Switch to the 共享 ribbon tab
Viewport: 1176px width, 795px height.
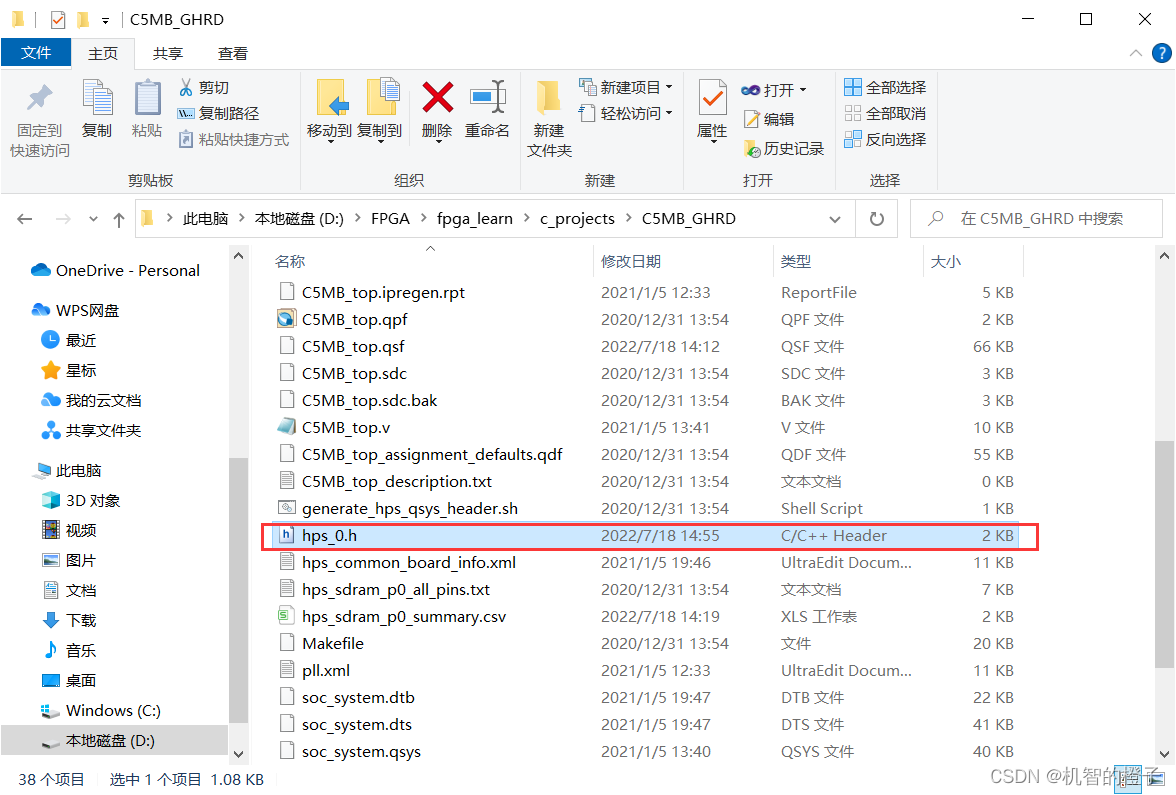pos(167,53)
